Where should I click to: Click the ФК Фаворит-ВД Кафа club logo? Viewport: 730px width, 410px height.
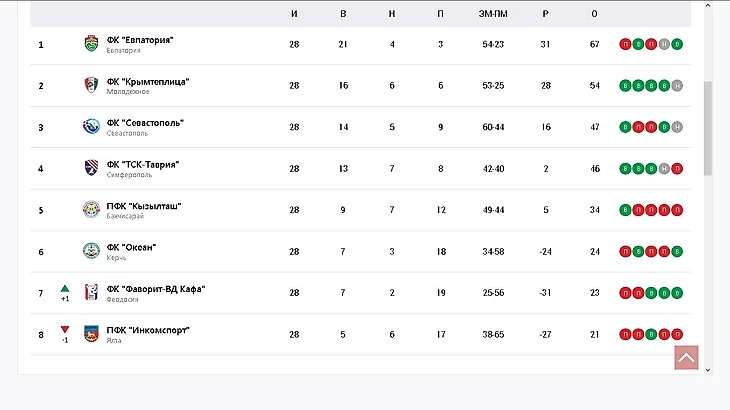point(91,293)
